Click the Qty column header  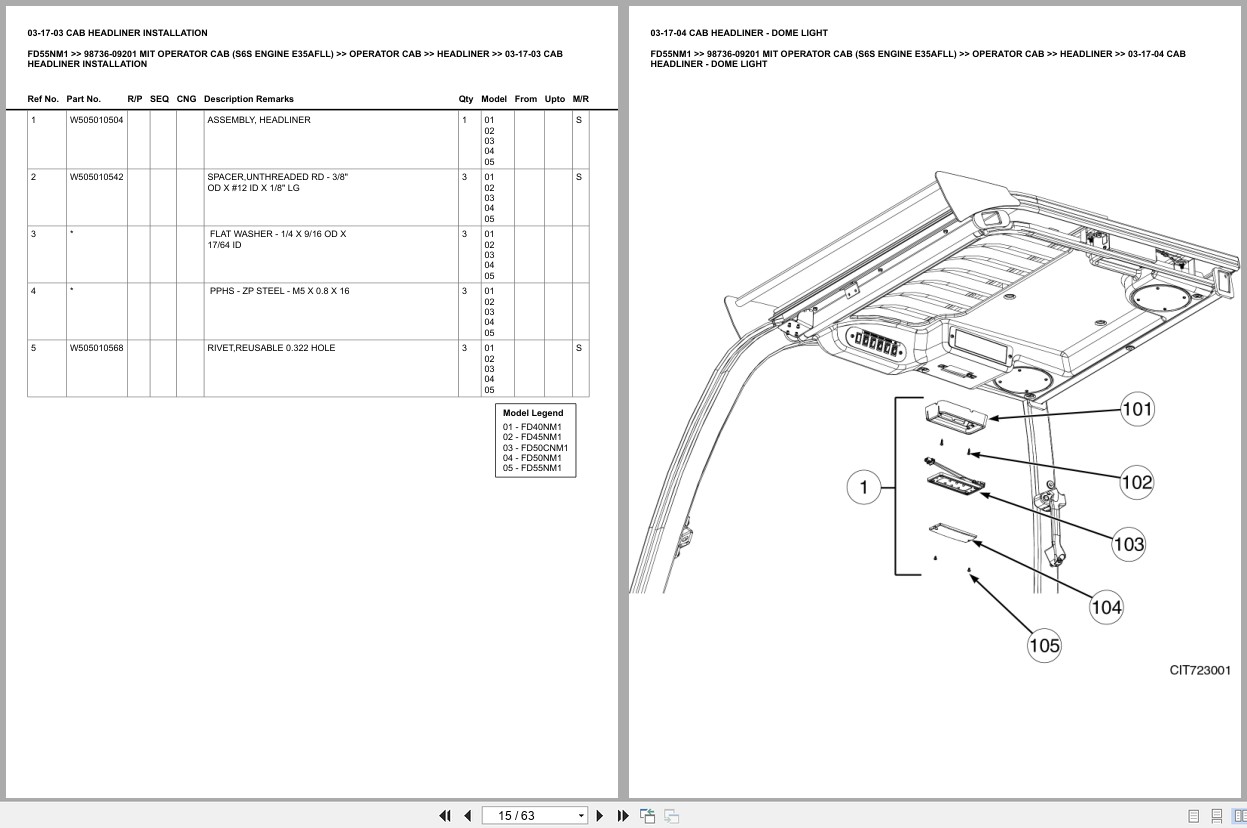[x=466, y=99]
